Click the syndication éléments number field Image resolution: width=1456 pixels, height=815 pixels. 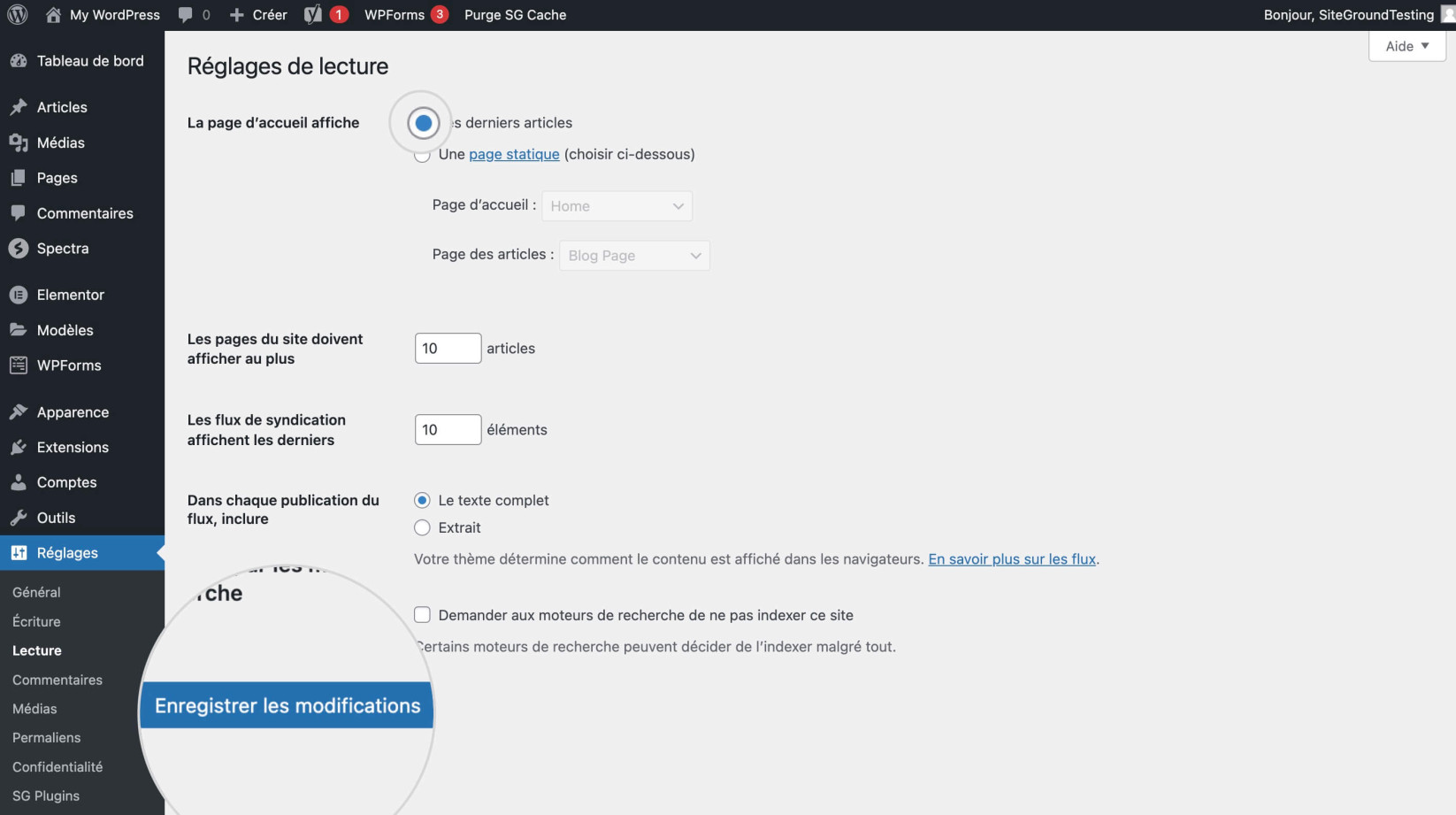point(448,430)
